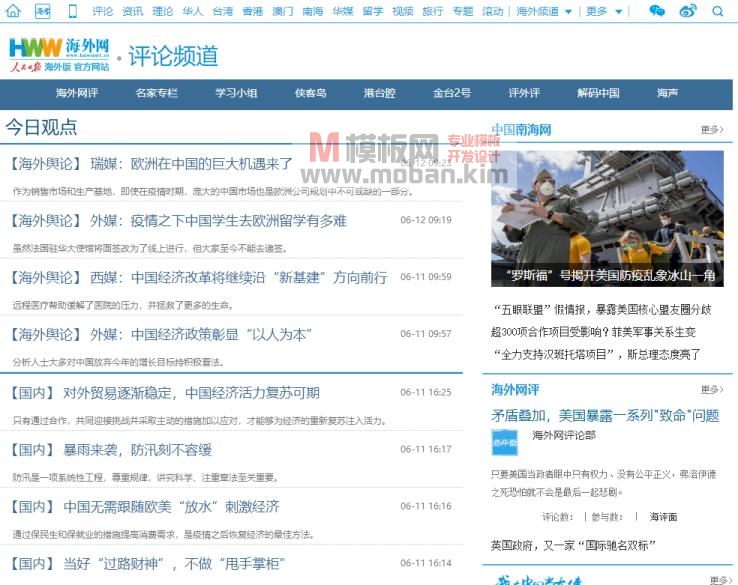Select the 名家专栏 navigation tab
Image resolution: width=738 pixels, height=585 pixels.
[157, 93]
